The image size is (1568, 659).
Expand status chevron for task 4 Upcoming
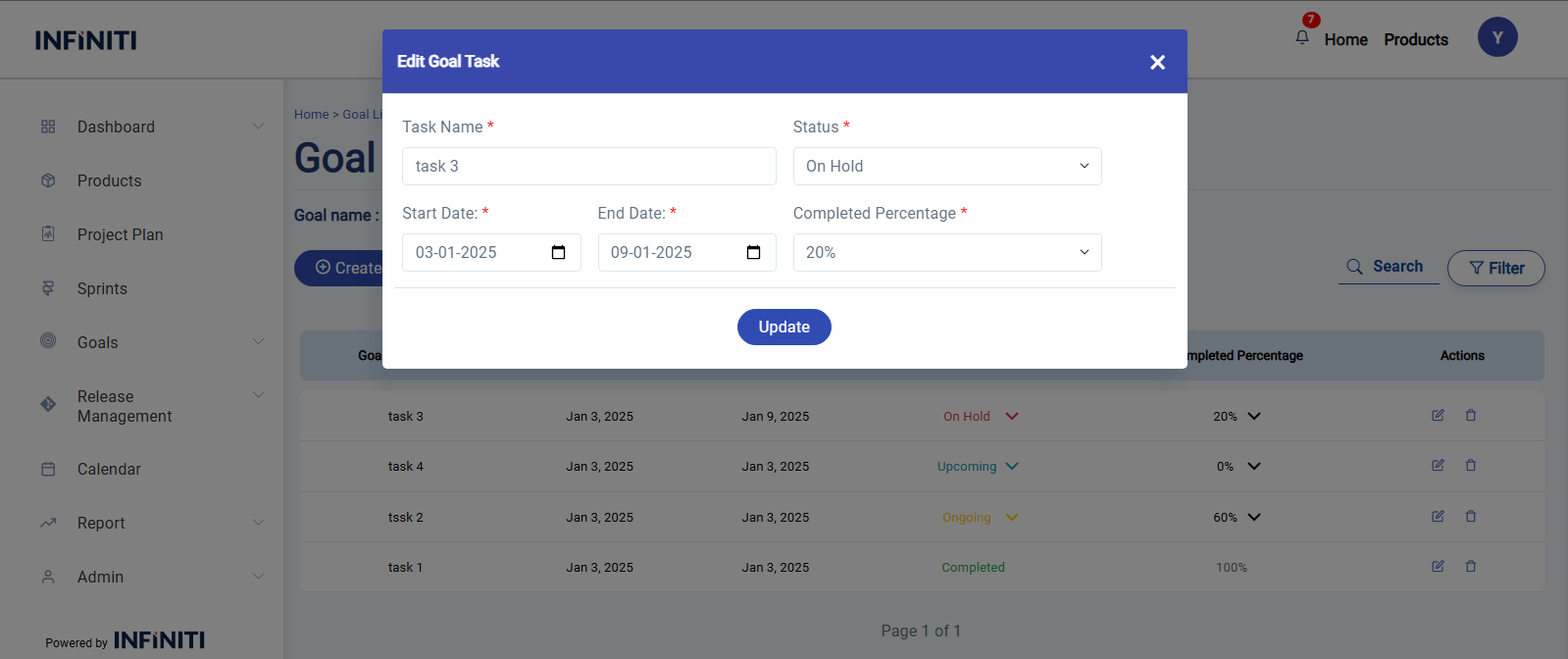(1012, 467)
